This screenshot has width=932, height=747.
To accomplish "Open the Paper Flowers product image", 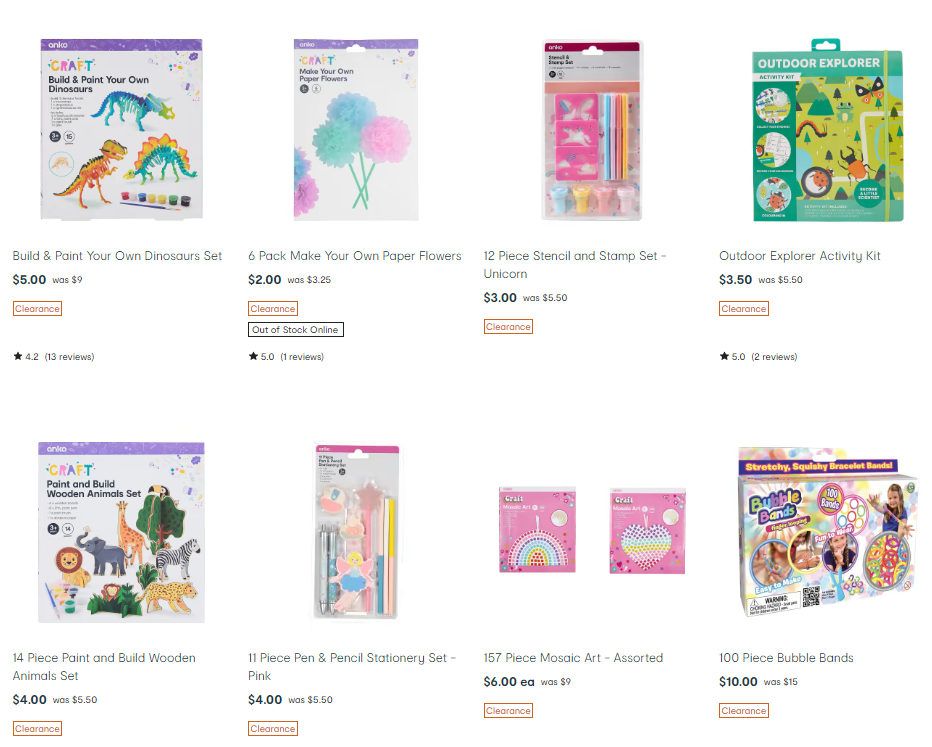I will pyautogui.click(x=356, y=130).
